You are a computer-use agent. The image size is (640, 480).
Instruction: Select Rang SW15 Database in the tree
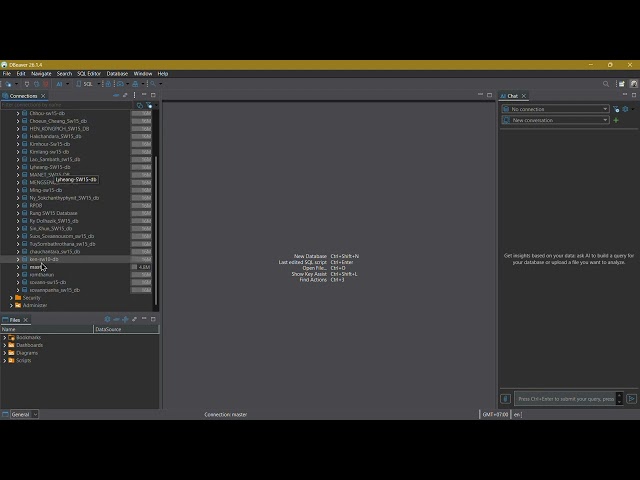pyautogui.click(x=53, y=213)
